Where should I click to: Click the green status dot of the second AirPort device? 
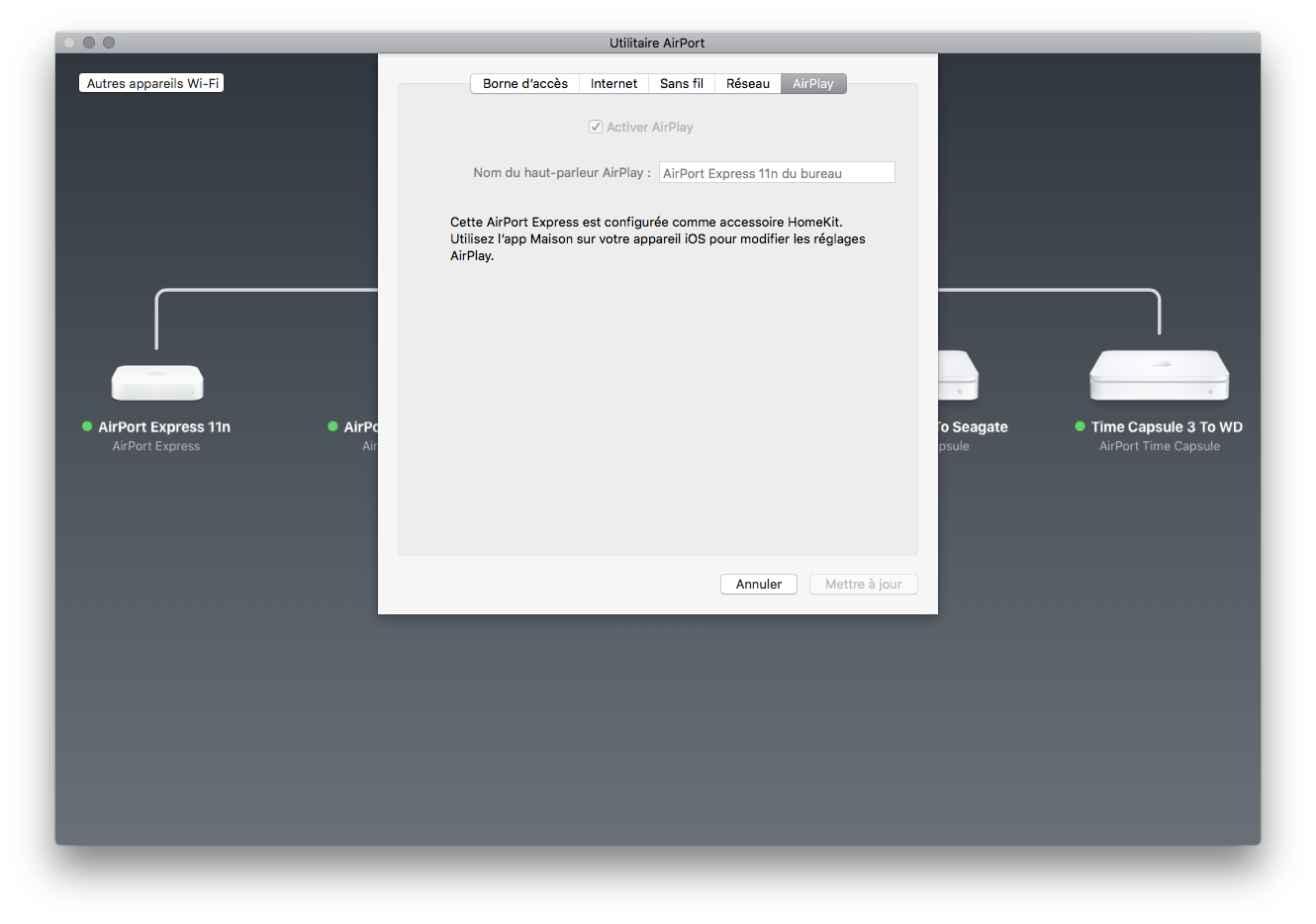tap(332, 426)
